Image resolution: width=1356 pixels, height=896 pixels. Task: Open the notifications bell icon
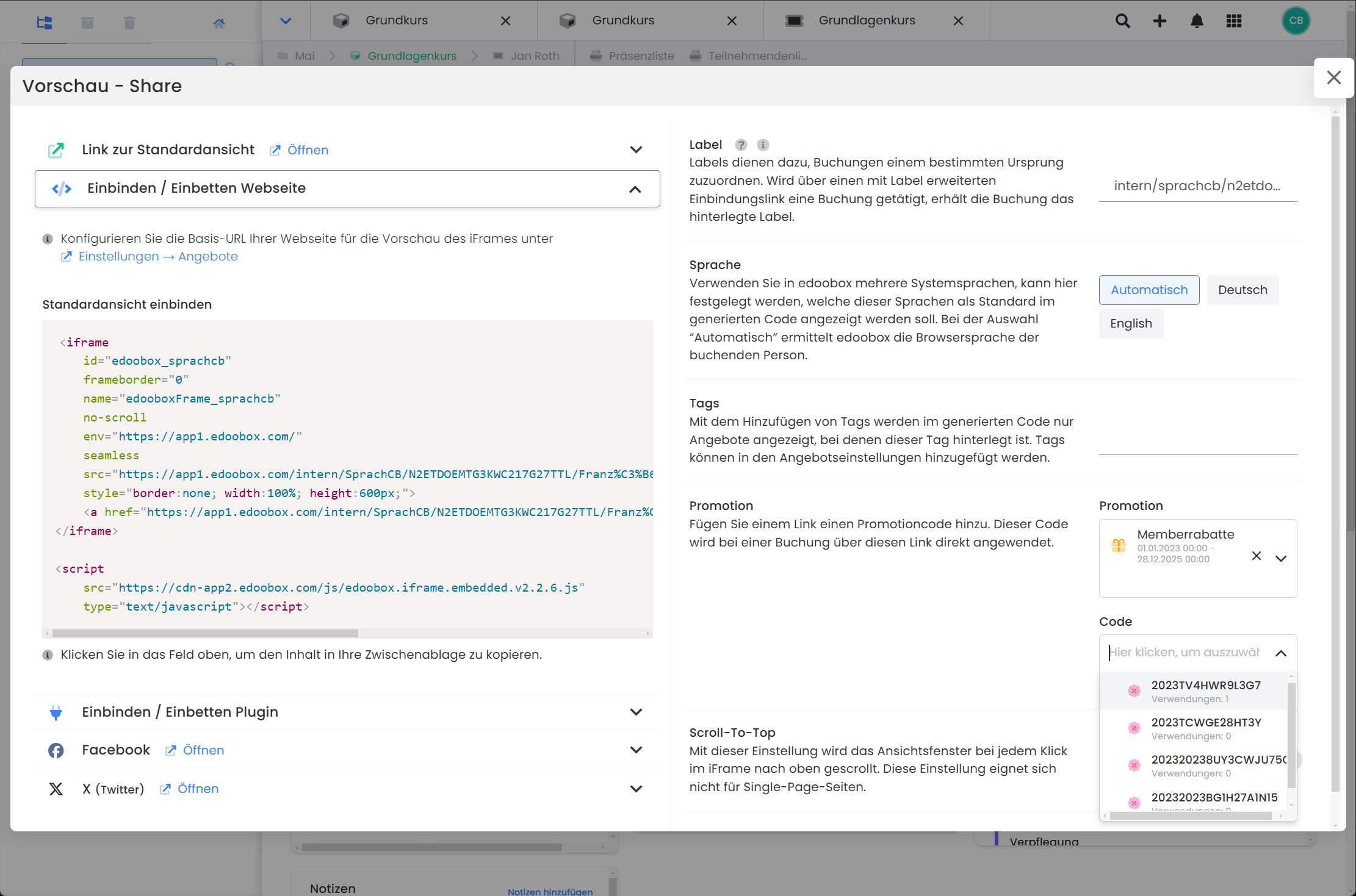[x=1197, y=21]
